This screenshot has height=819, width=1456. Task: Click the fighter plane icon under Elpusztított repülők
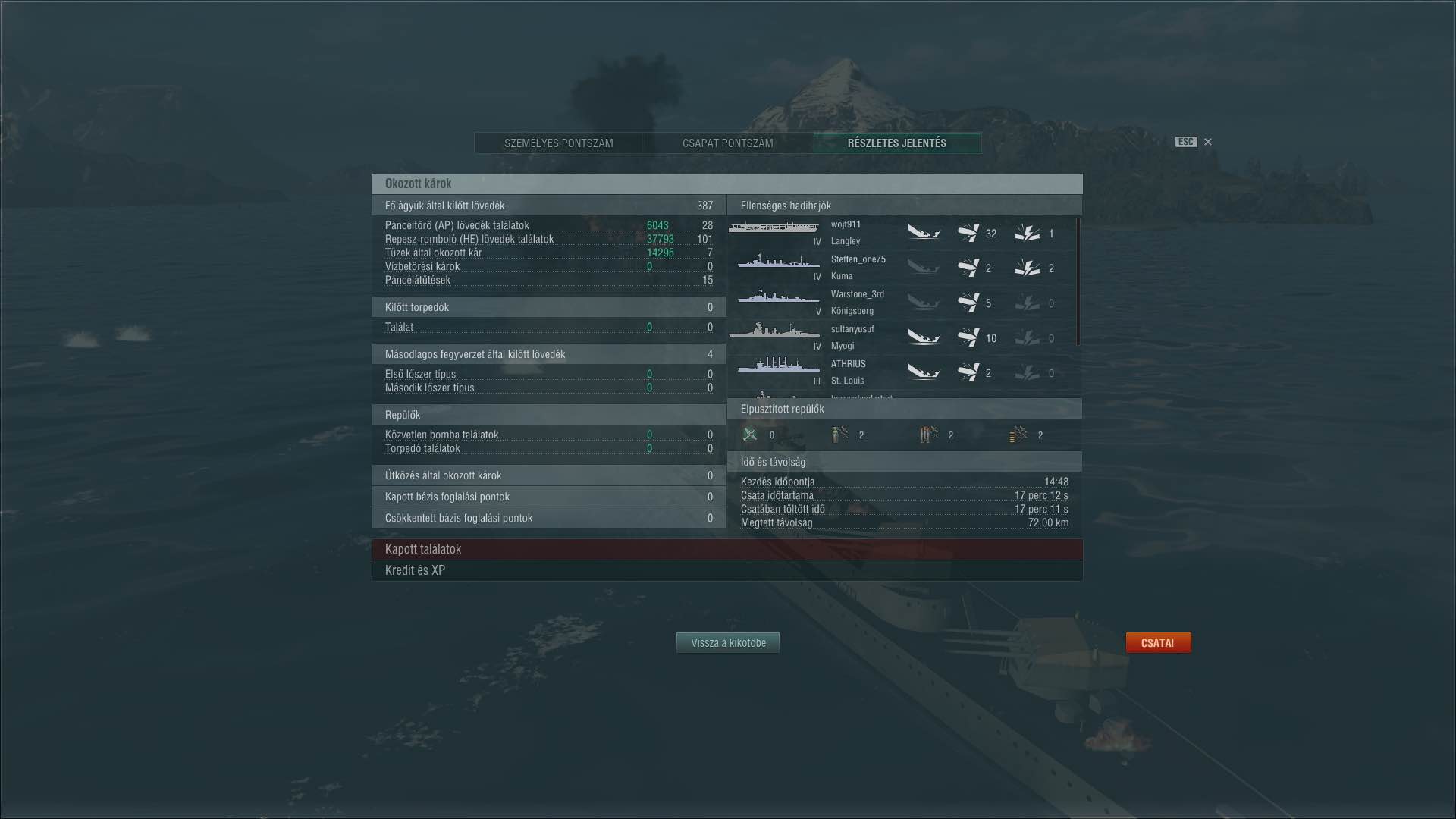(750, 435)
